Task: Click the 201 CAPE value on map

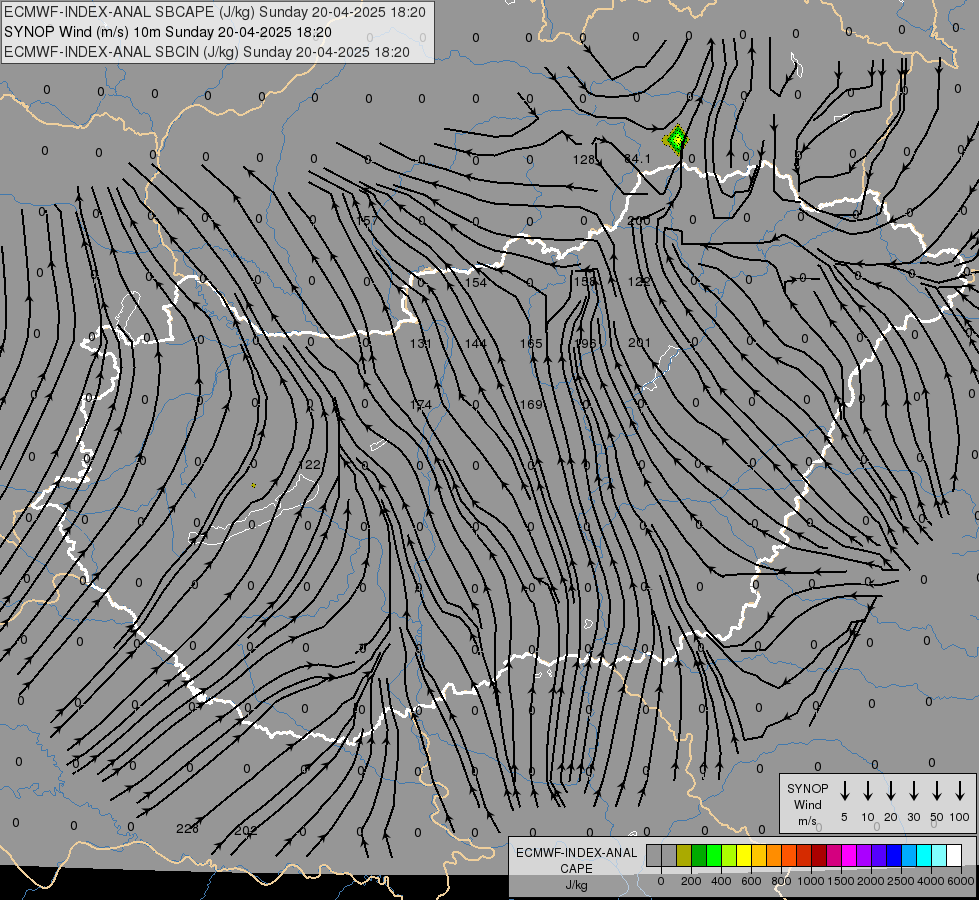Action: [639, 343]
